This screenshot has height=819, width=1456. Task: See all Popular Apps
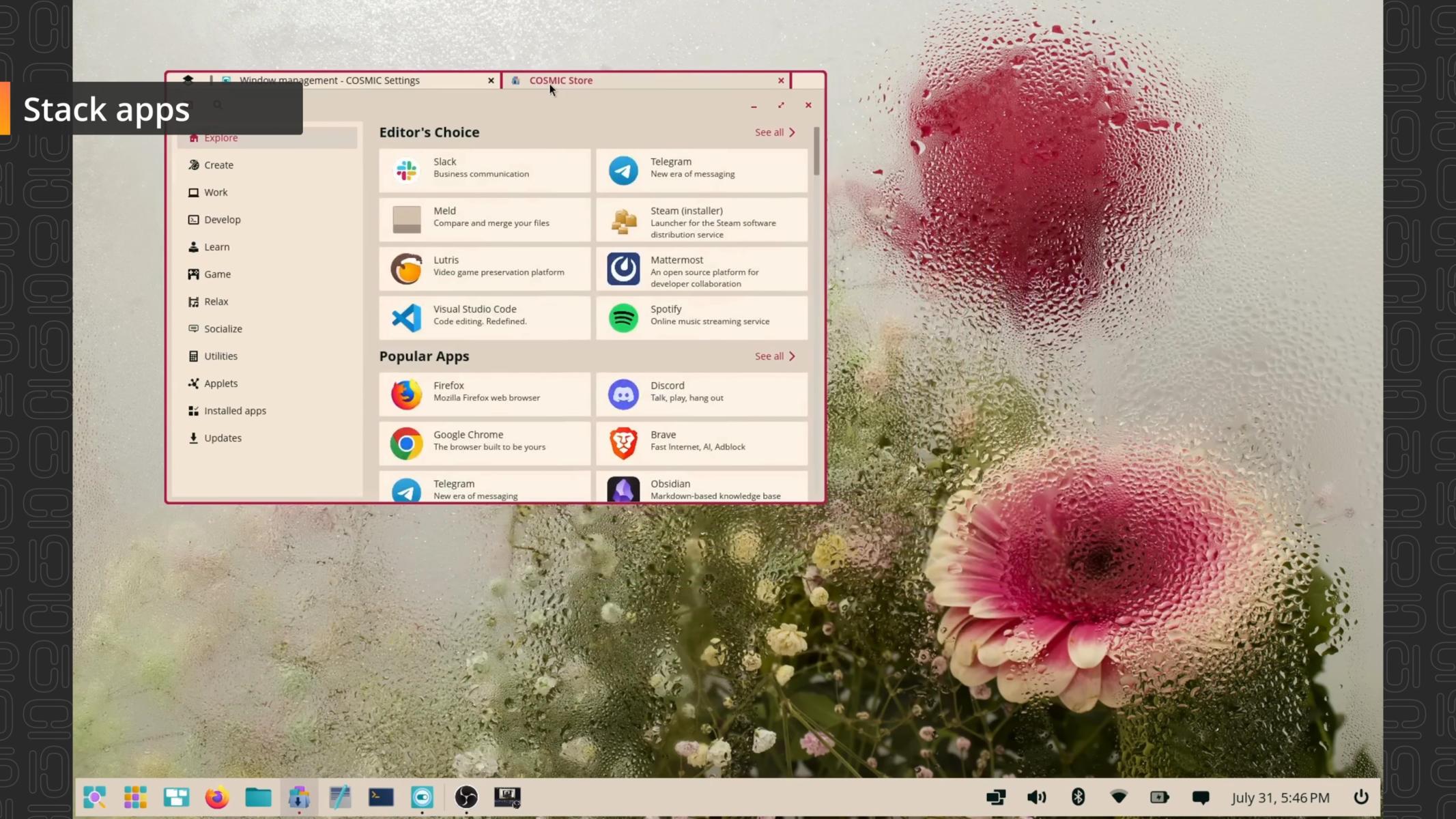(775, 356)
